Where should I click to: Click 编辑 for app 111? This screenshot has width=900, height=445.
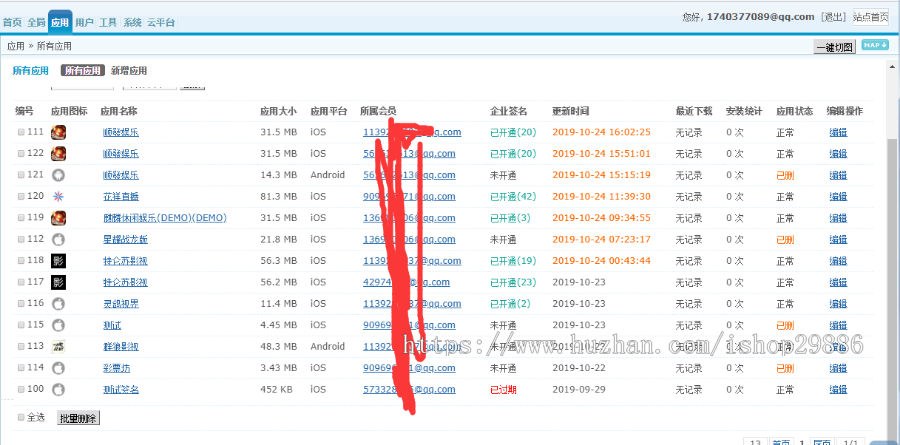(838, 133)
